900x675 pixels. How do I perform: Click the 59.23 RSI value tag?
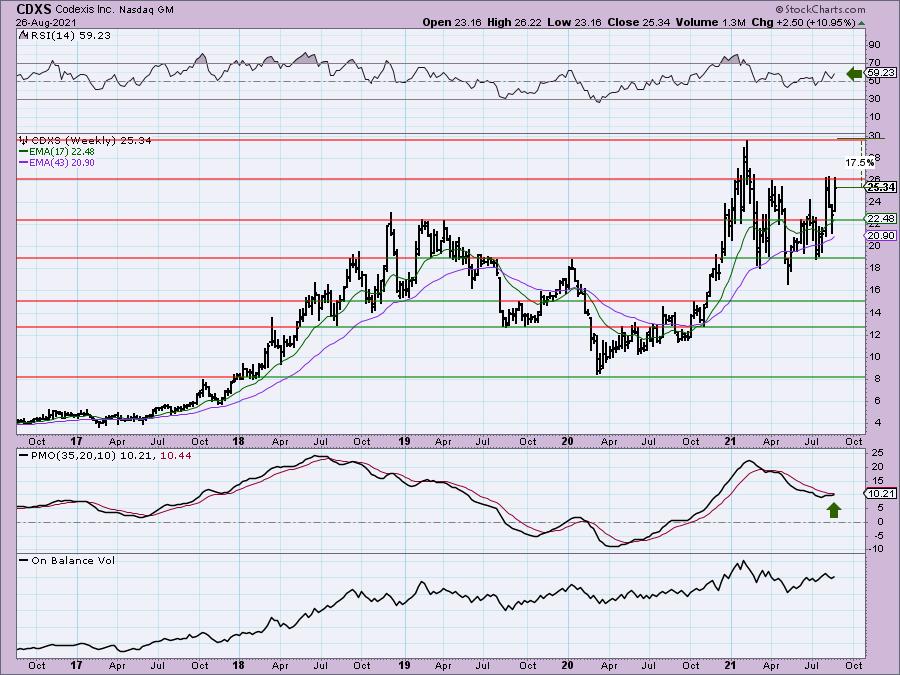click(880, 73)
